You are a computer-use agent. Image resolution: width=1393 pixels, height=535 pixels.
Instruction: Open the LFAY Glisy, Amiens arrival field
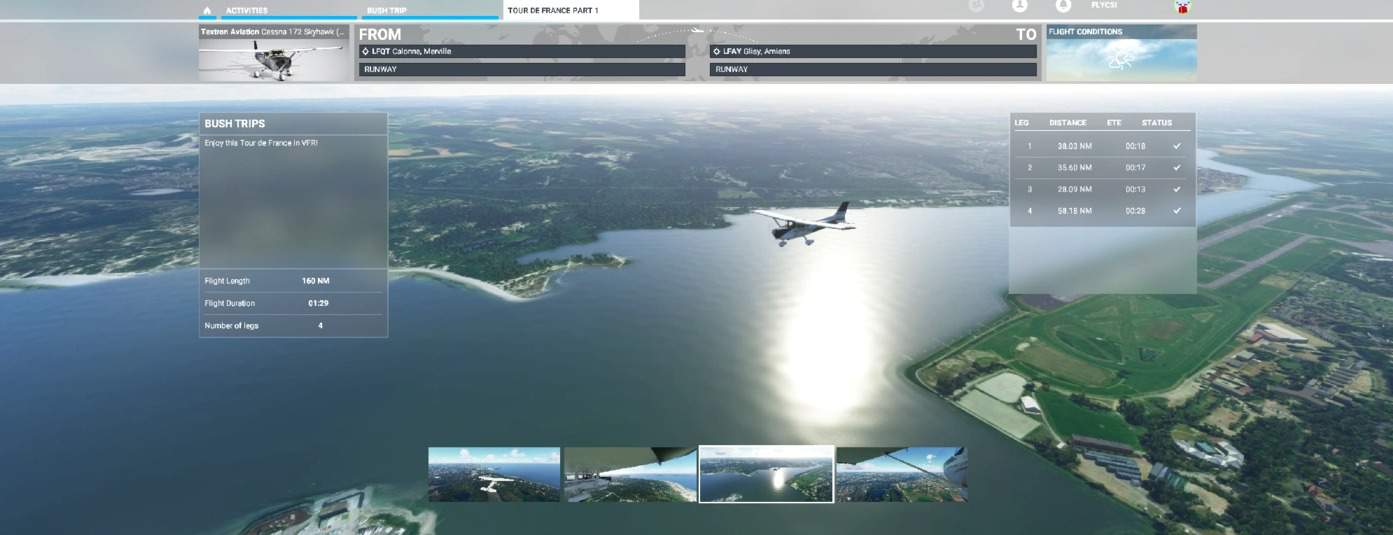[x=873, y=51]
